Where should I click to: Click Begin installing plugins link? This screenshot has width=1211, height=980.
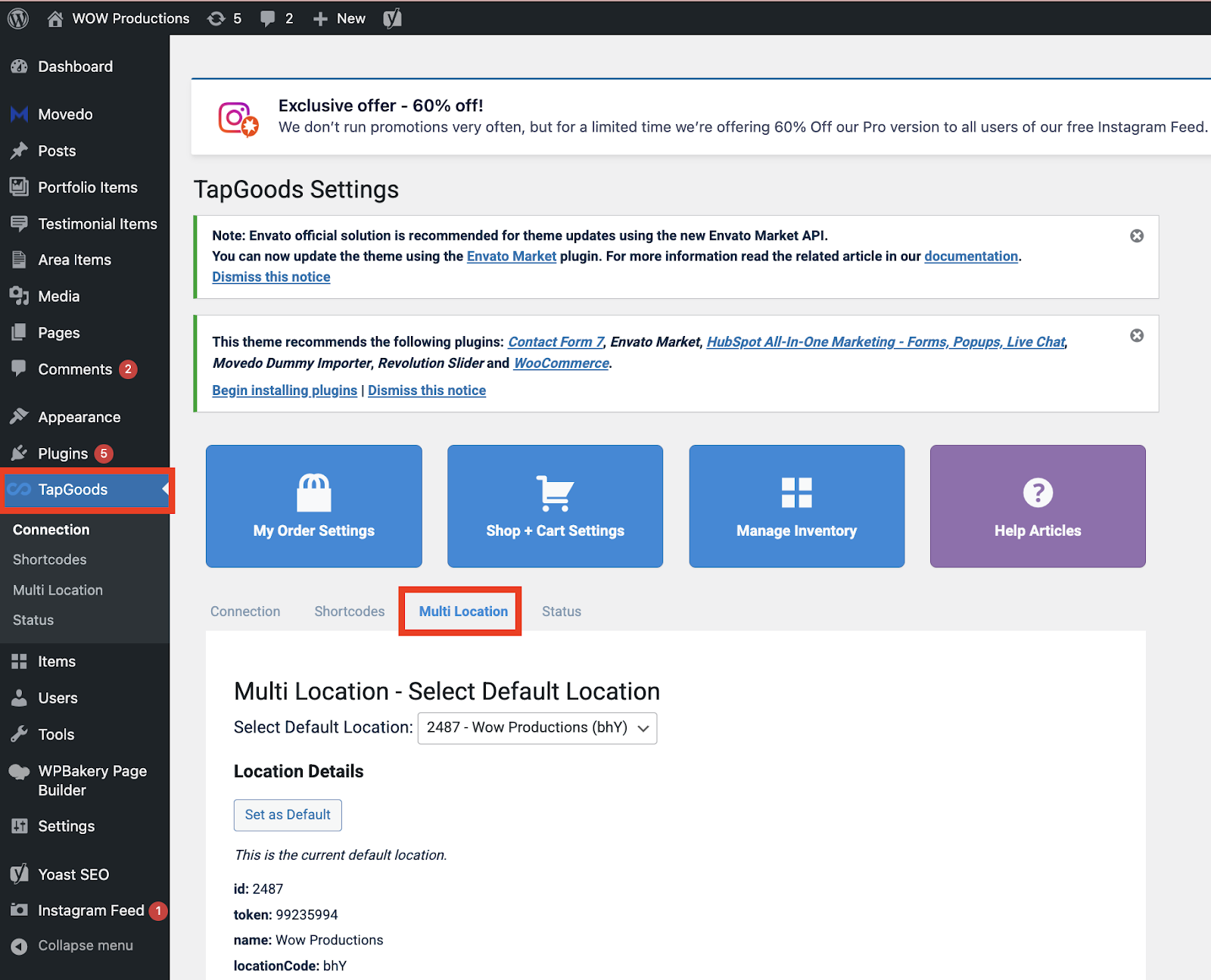pyautogui.click(x=284, y=390)
